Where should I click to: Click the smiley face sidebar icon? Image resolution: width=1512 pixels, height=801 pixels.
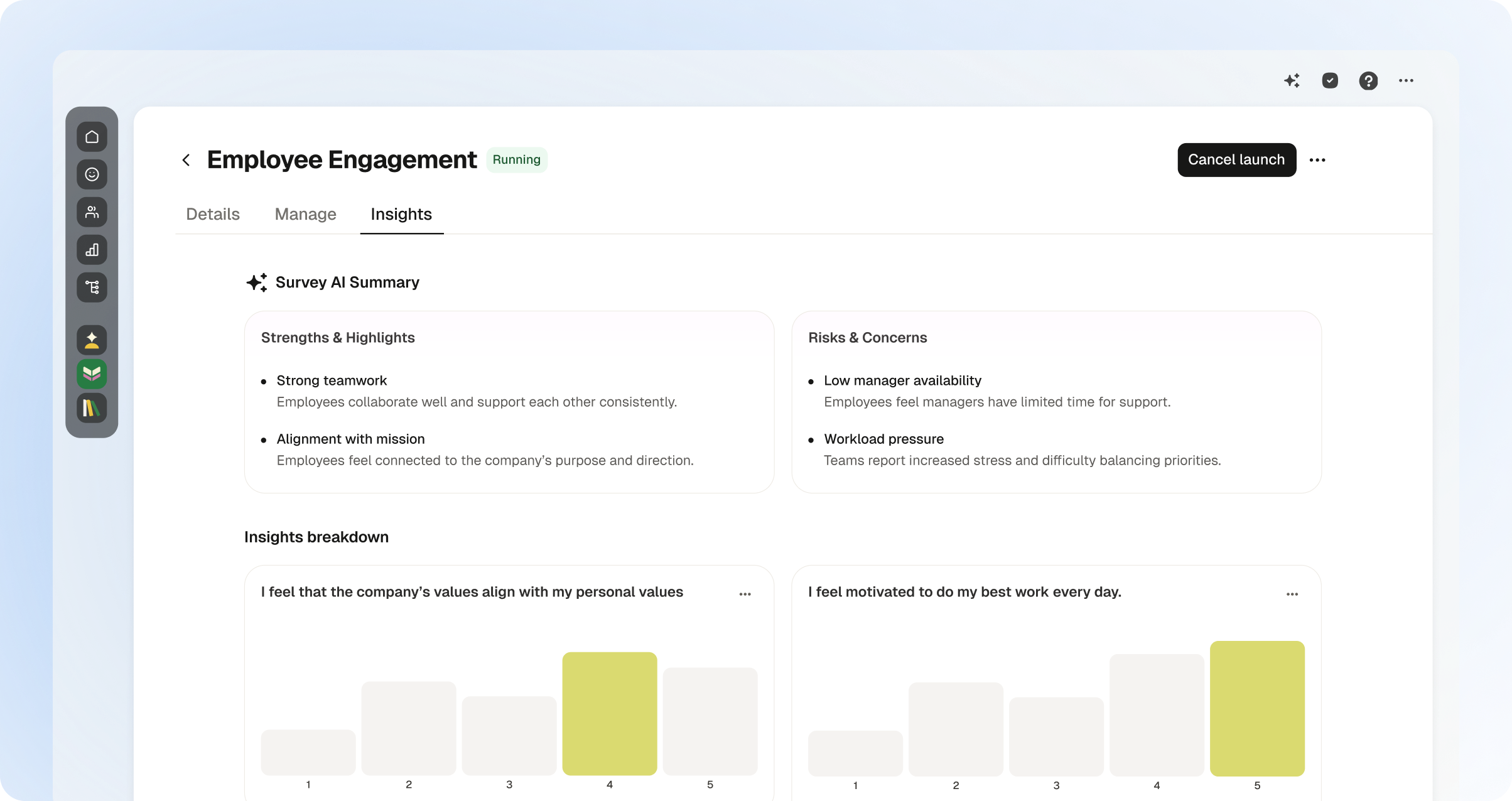click(92, 175)
